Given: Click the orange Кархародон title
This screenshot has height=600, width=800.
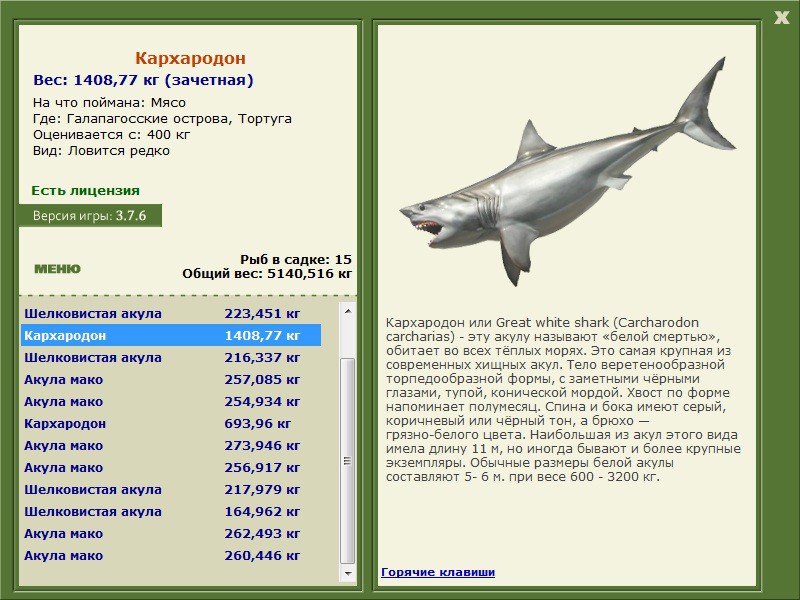Looking at the screenshot, I should click(x=190, y=58).
